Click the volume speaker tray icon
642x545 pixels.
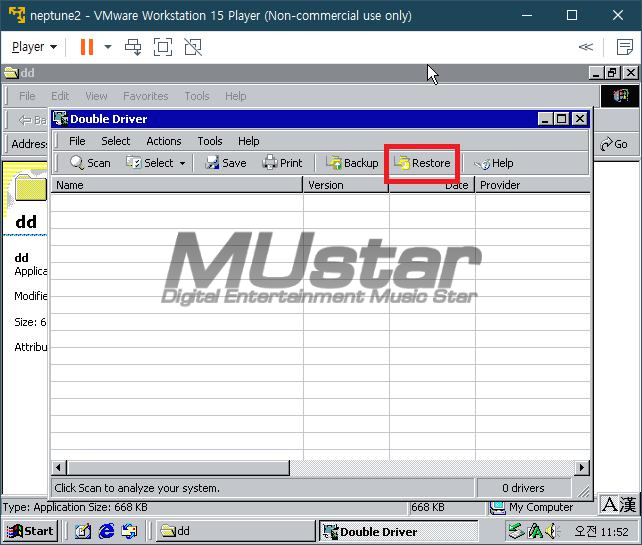click(553, 531)
